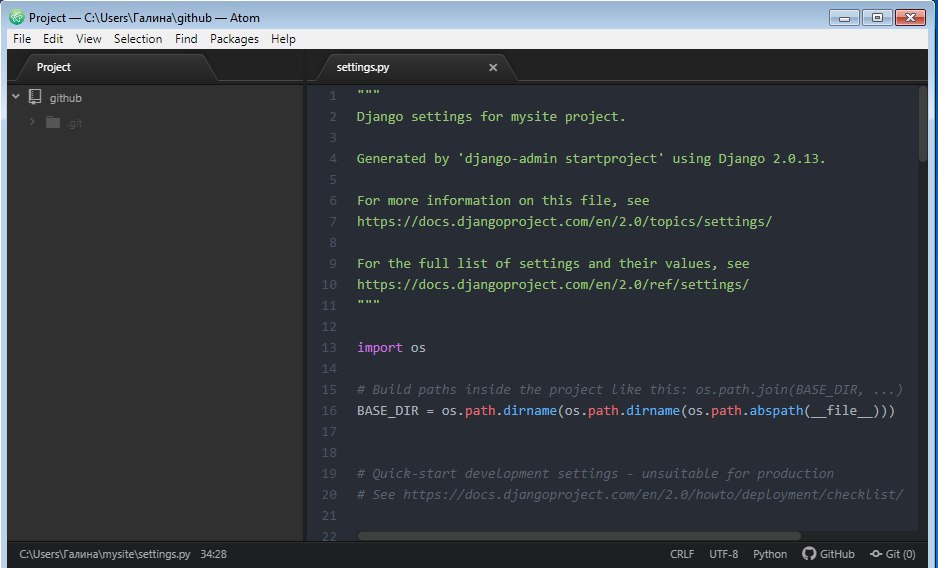This screenshot has height=568, width=938.
Task: Click the file path in status bar
Action: click(105, 554)
